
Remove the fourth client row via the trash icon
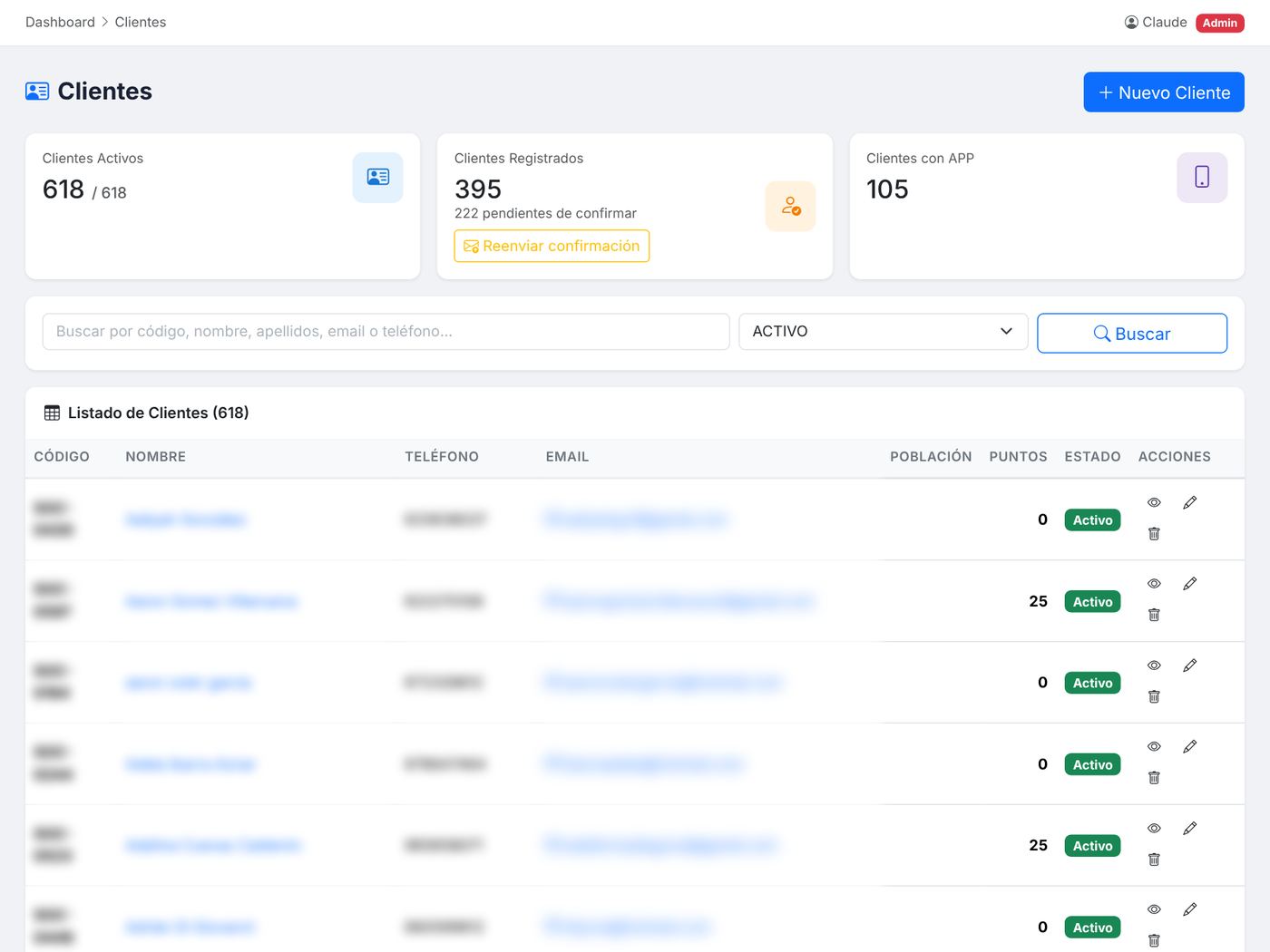[1154, 778]
